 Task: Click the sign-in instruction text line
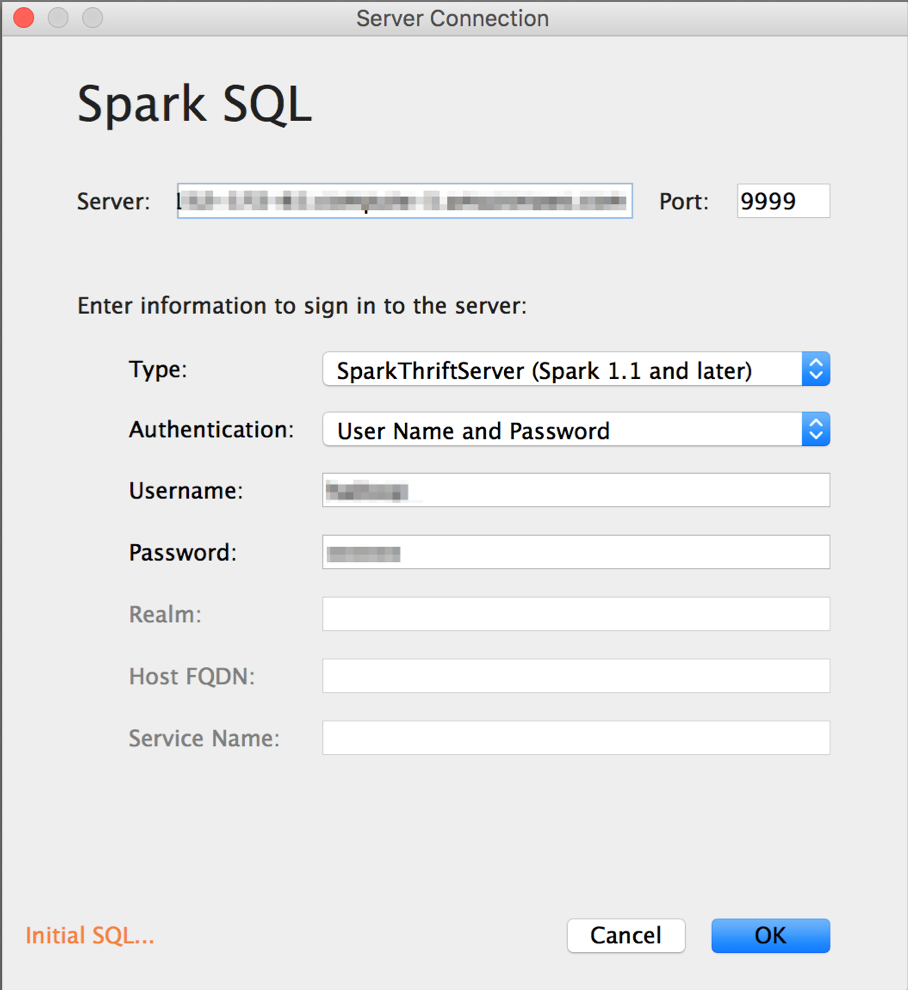pyautogui.click(x=301, y=305)
